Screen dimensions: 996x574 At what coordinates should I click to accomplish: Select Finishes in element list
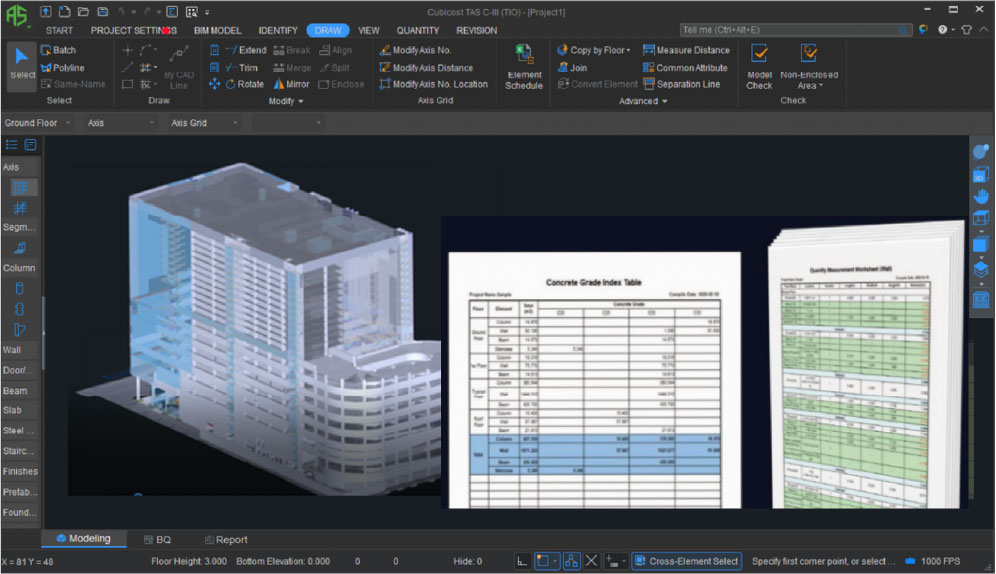point(20,472)
